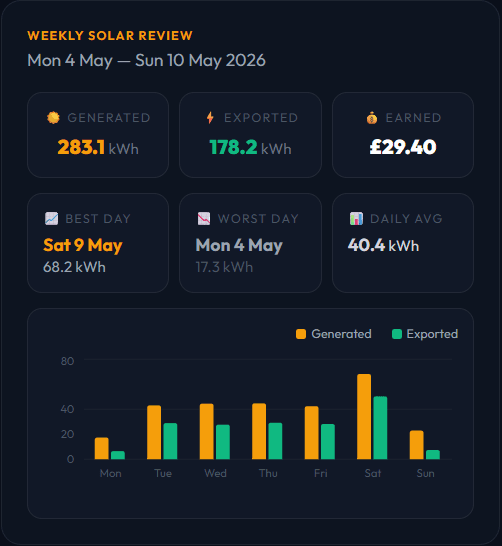
Task: Click the Sat axis label
Action: (x=373, y=473)
